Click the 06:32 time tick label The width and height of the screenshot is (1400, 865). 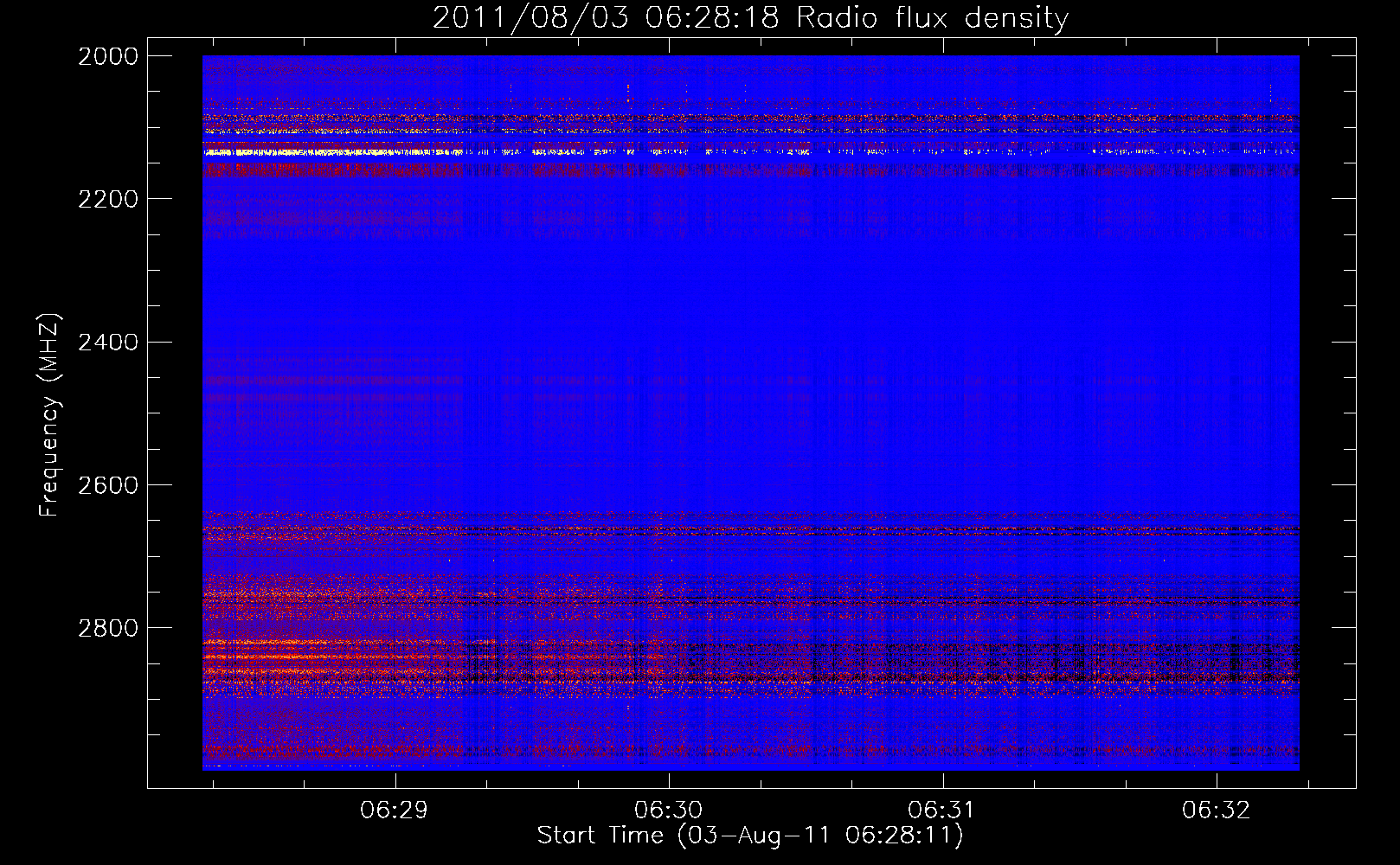[1217, 810]
